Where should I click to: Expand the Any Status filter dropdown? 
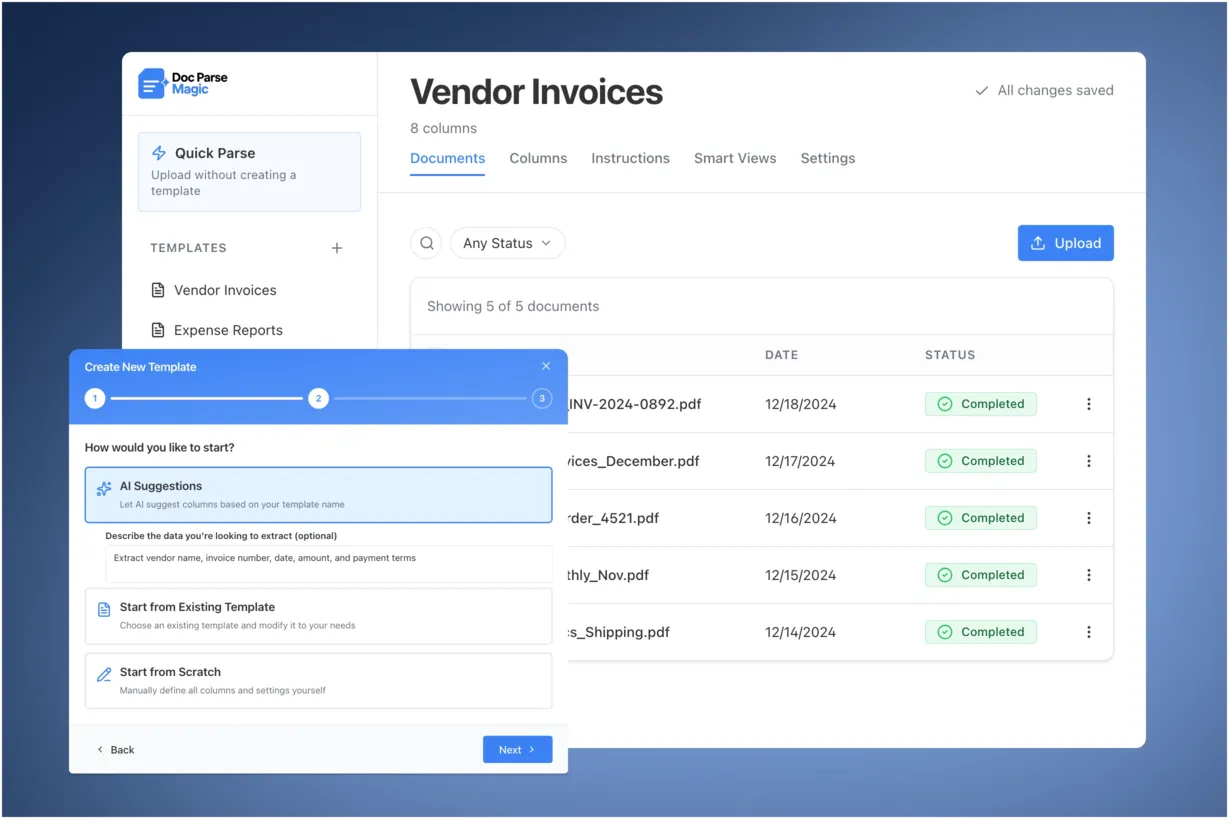tap(507, 243)
